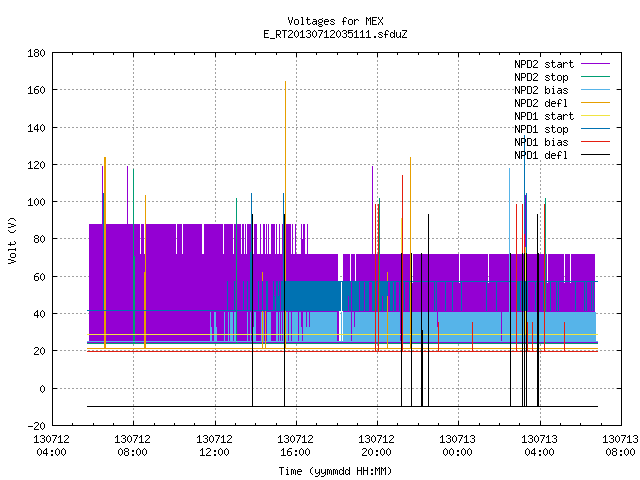This screenshot has width=640, height=480.
Task: Click the x-axis label '130712 04:00'
Action: pos(51,446)
